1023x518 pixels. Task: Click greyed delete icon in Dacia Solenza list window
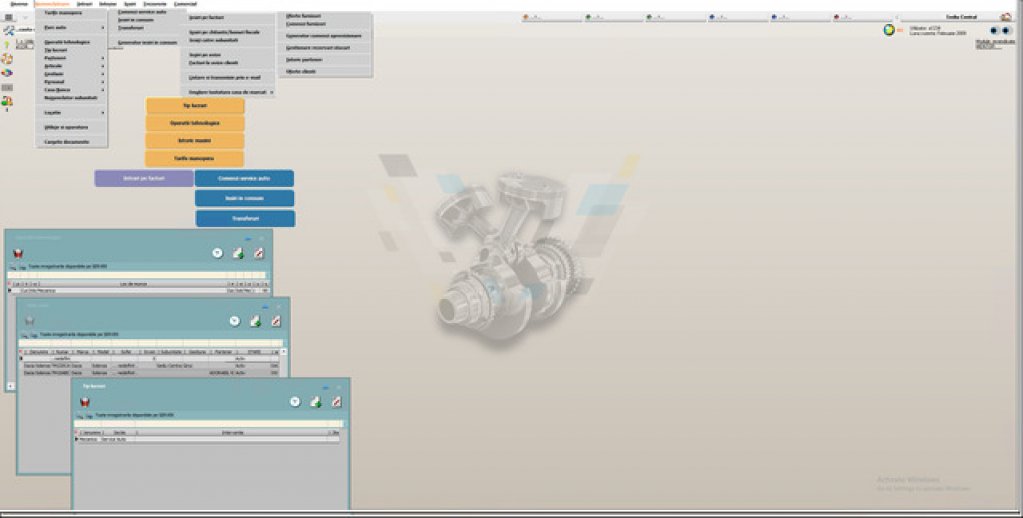pyautogui.click(x=29, y=321)
